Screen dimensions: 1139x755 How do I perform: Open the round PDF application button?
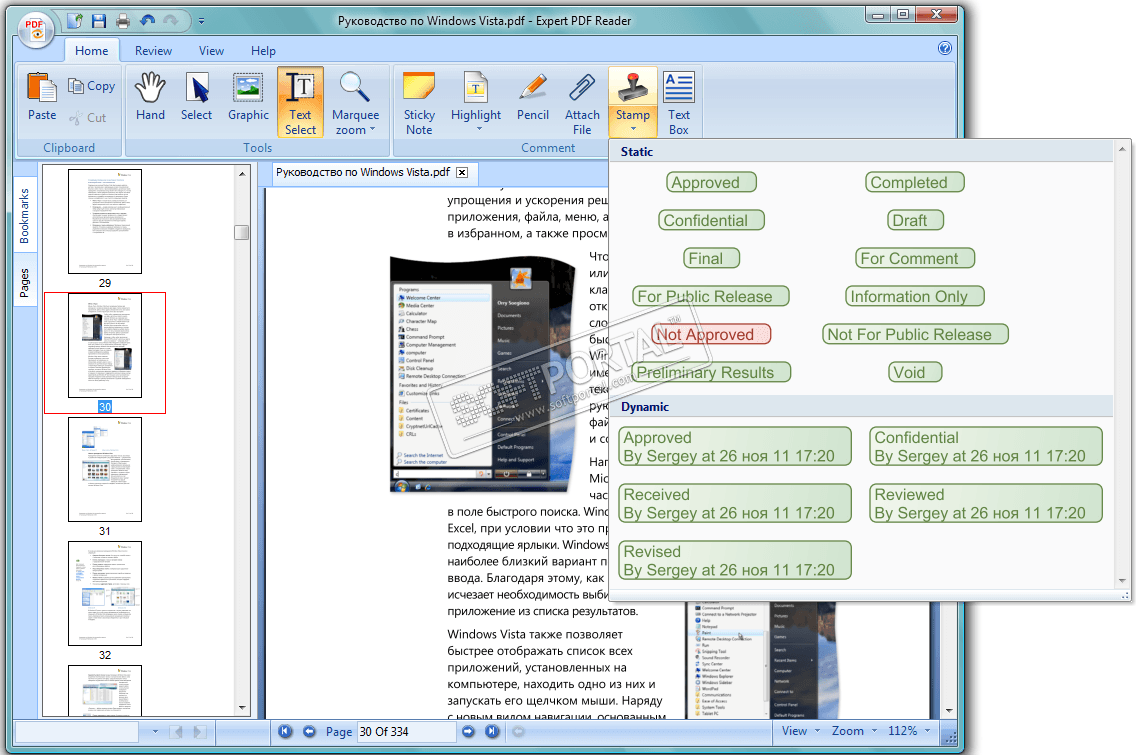(36, 29)
